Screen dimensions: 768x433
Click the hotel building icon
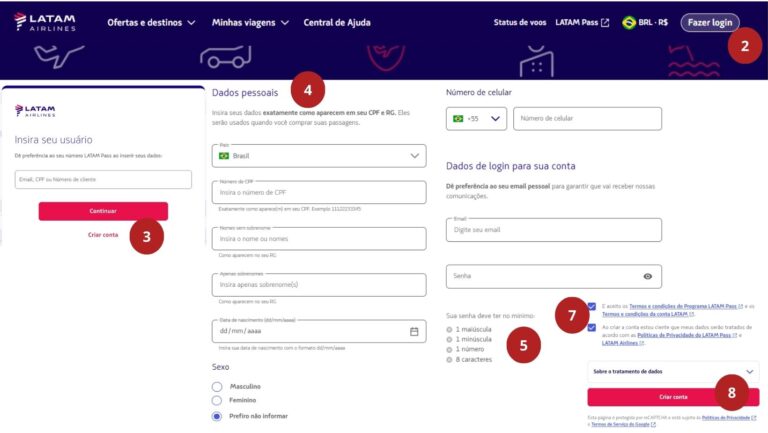[536, 61]
